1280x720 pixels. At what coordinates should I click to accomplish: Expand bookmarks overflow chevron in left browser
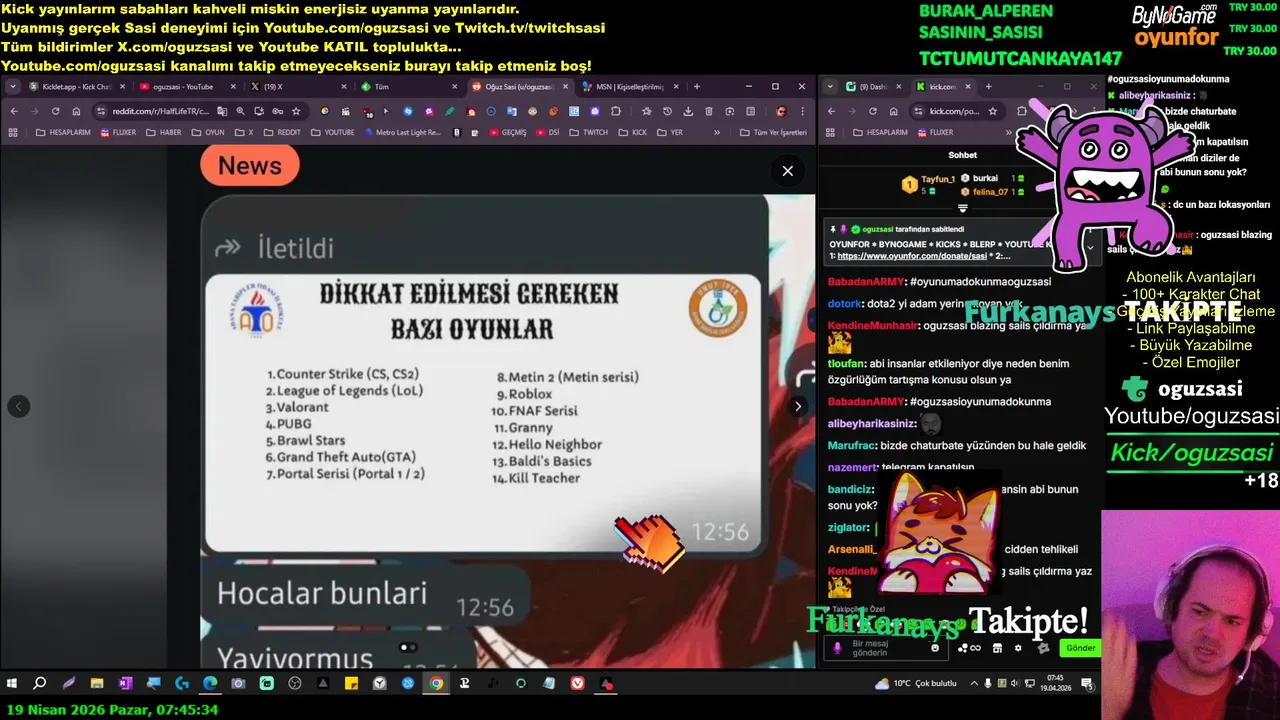716,132
